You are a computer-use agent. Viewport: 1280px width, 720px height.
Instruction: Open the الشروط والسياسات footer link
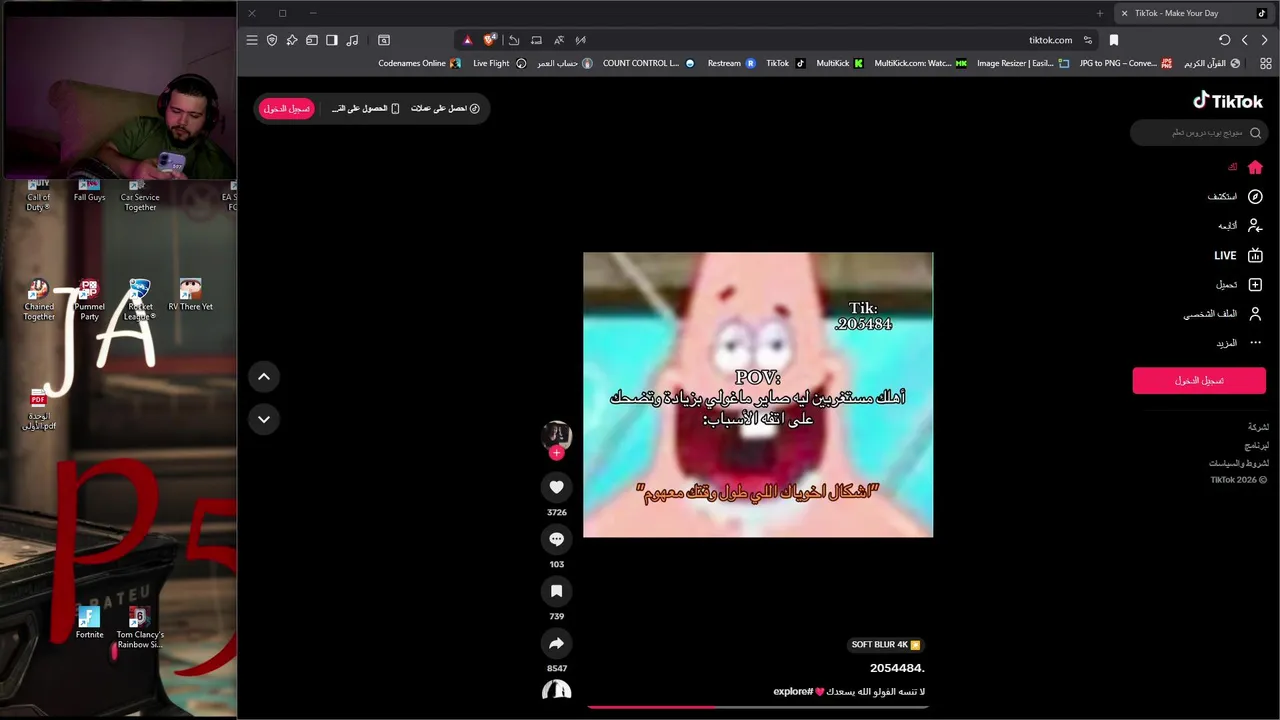point(1239,463)
